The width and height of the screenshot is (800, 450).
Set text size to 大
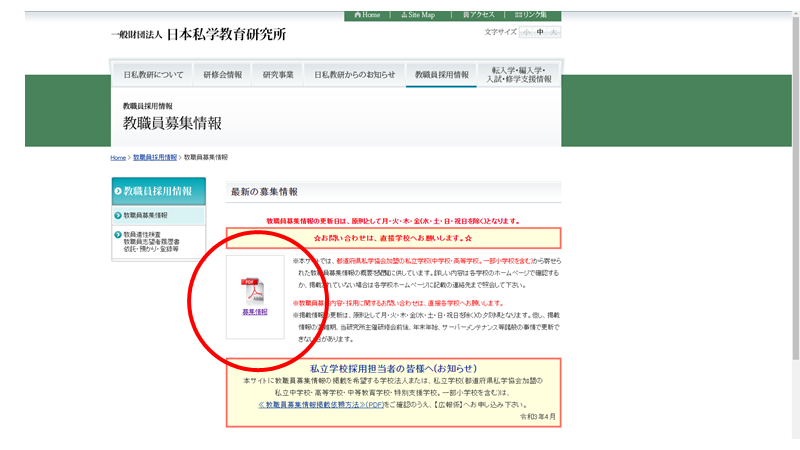(554, 32)
